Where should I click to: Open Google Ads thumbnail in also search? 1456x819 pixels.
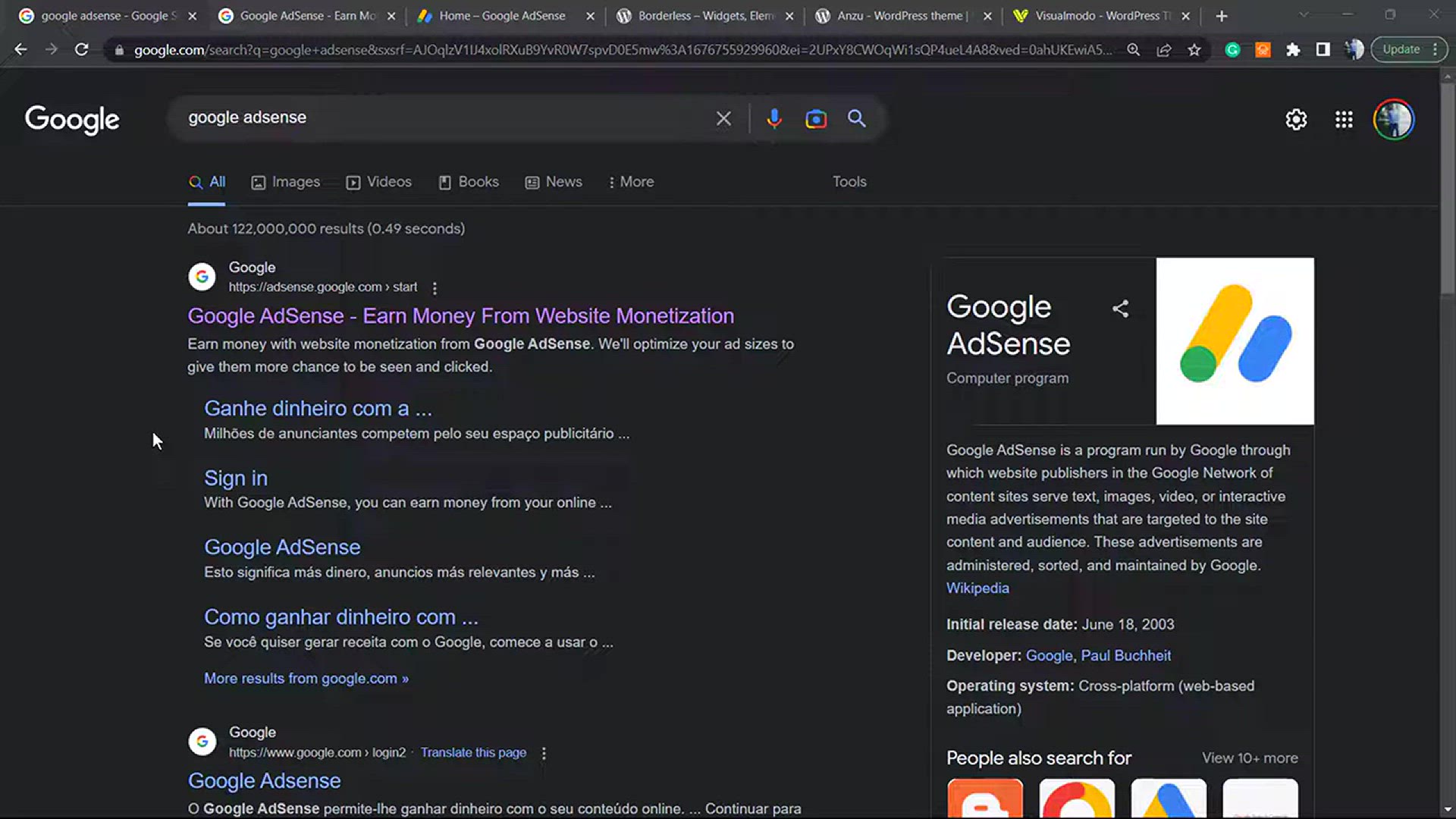click(1169, 798)
